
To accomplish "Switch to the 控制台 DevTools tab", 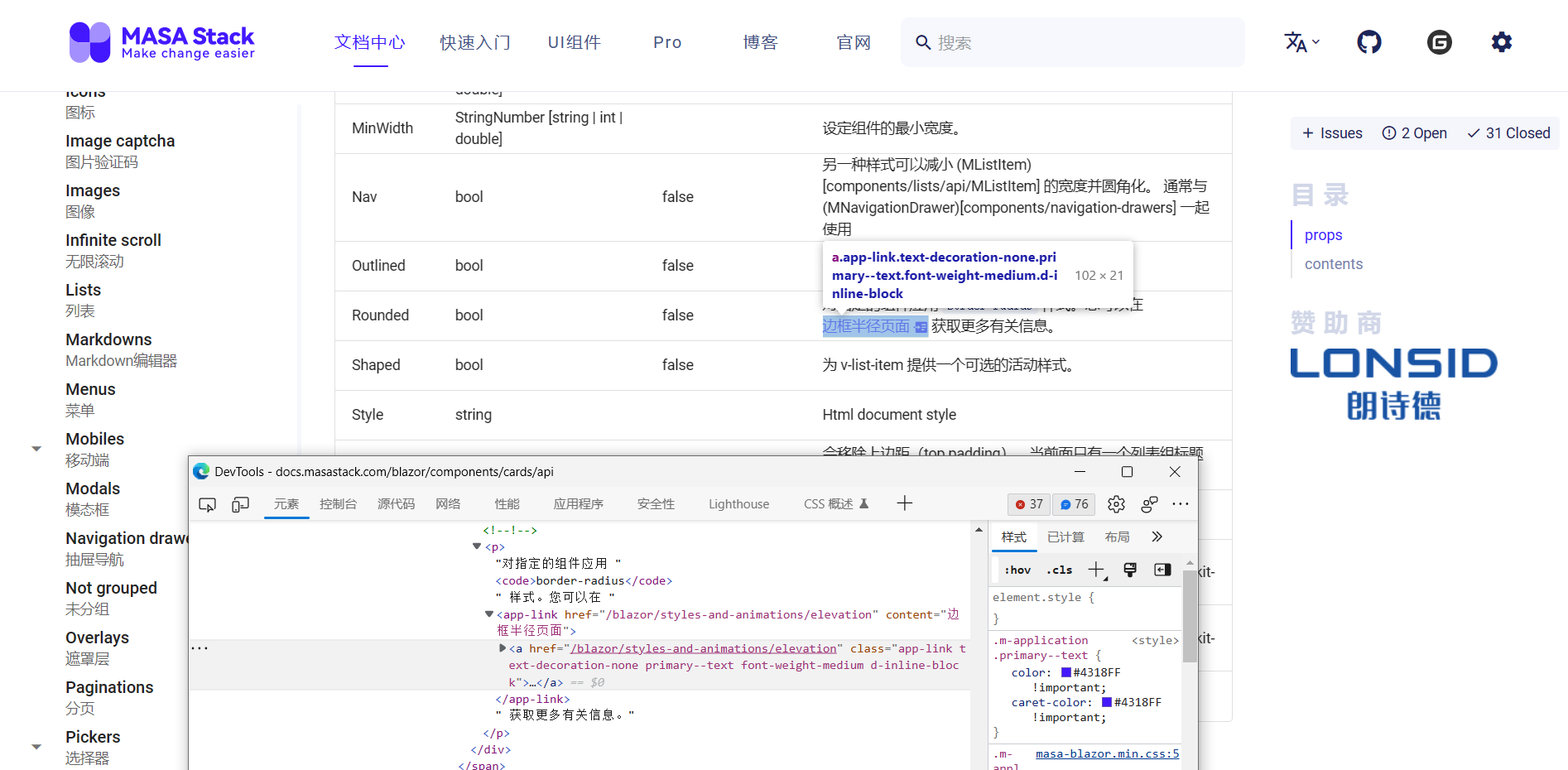I will (x=338, y=503).
